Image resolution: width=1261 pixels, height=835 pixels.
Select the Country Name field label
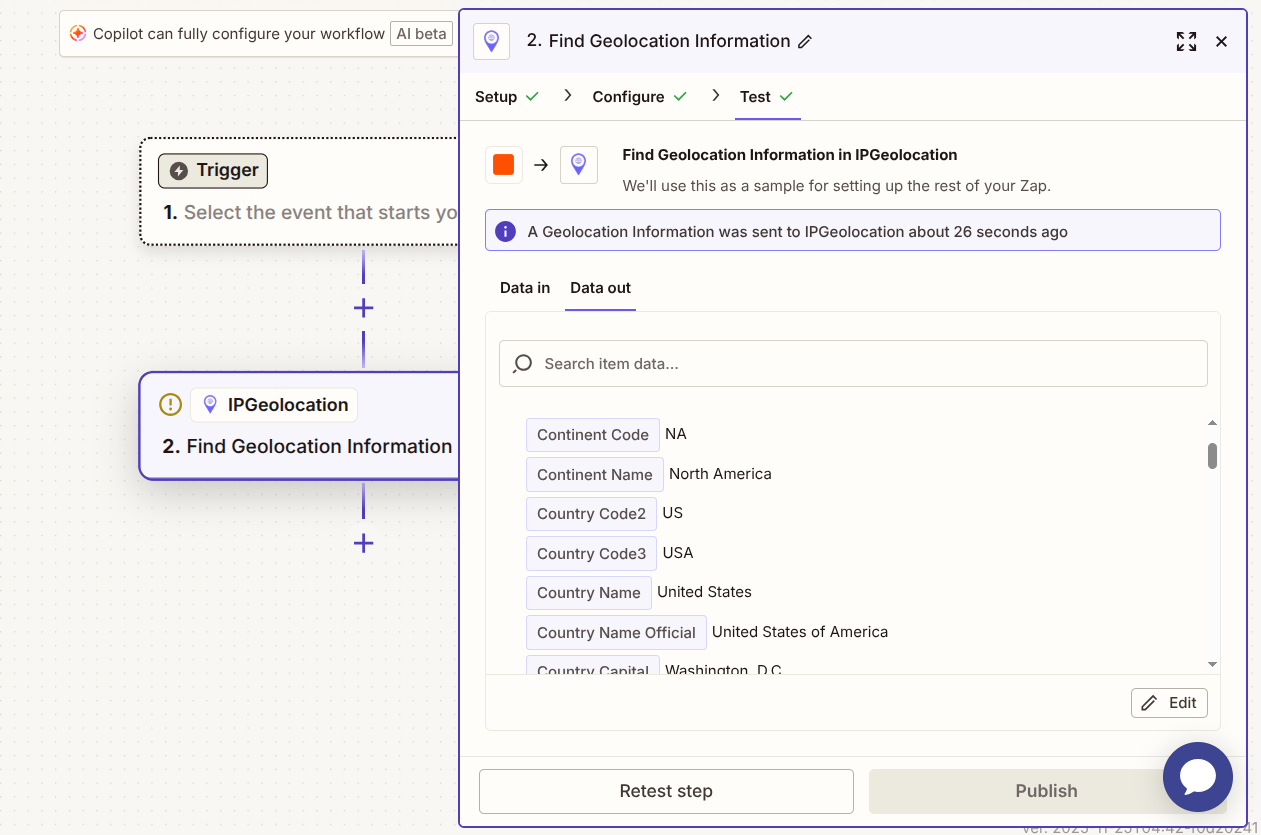[x=589, y=593]
